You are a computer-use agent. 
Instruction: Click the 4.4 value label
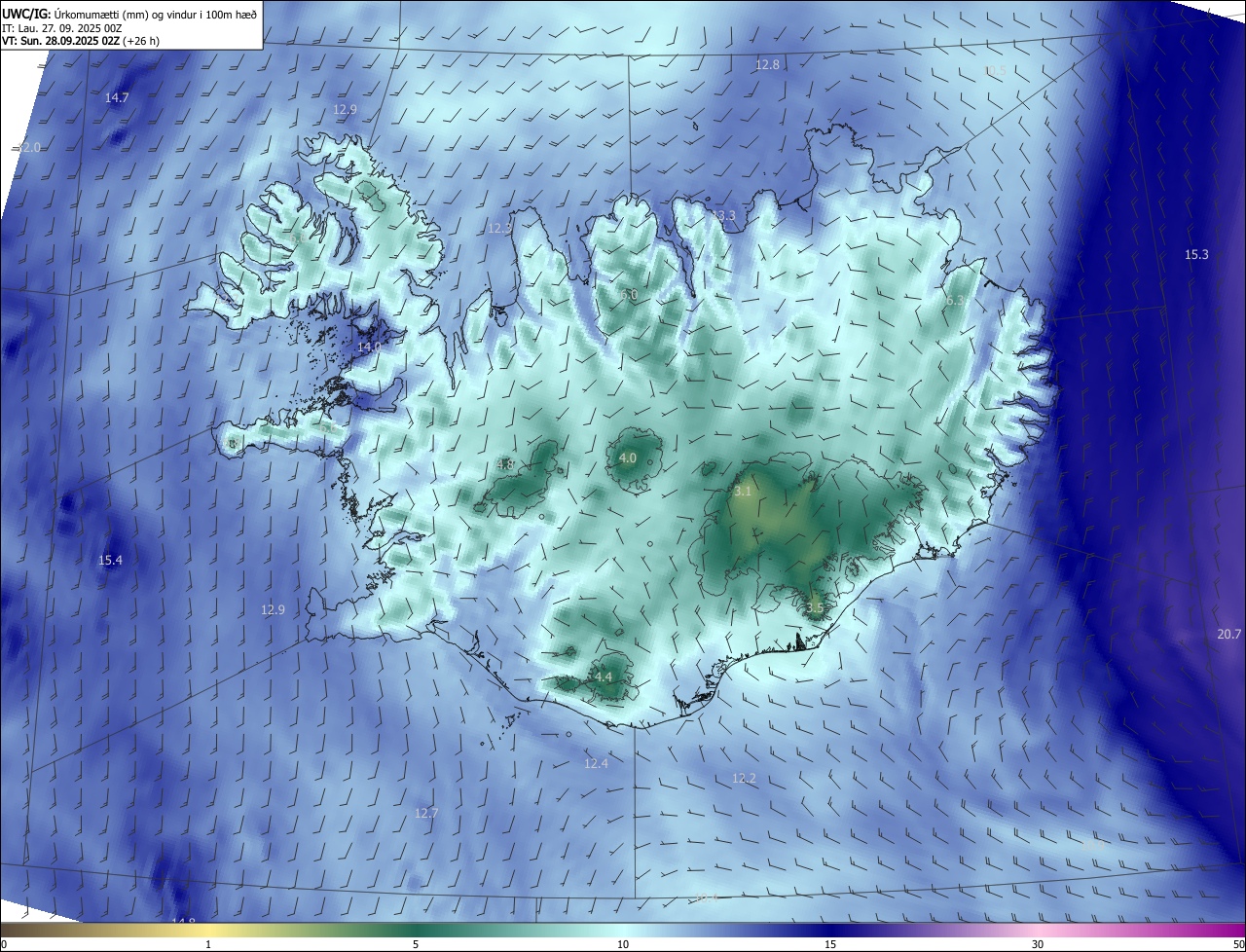(604, 677)
